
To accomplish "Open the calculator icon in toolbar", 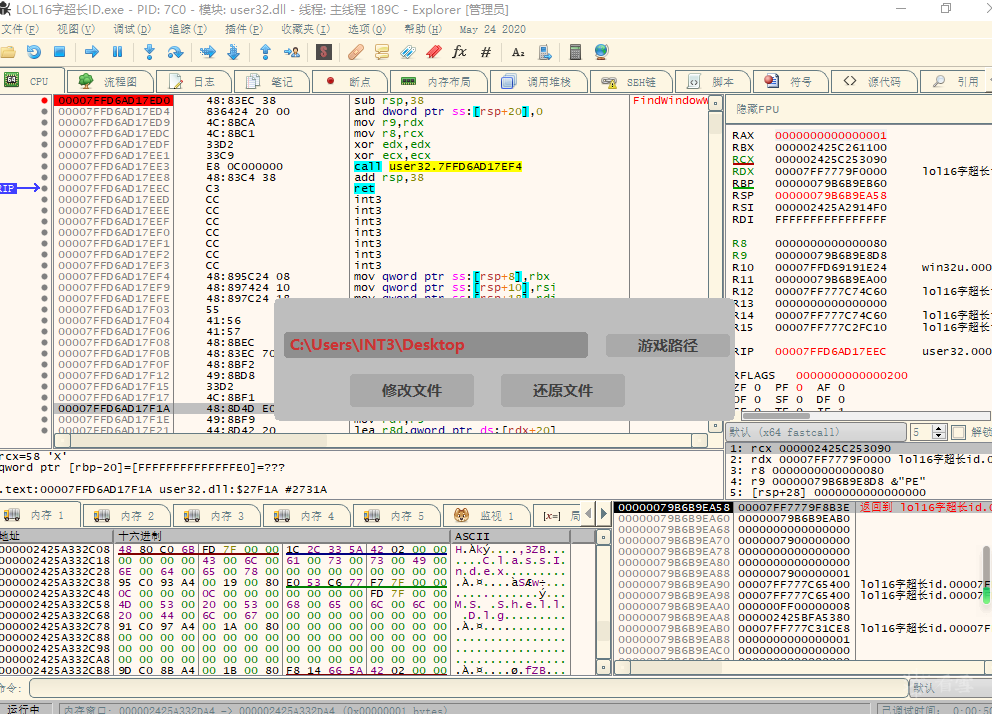I will (575, 52).
